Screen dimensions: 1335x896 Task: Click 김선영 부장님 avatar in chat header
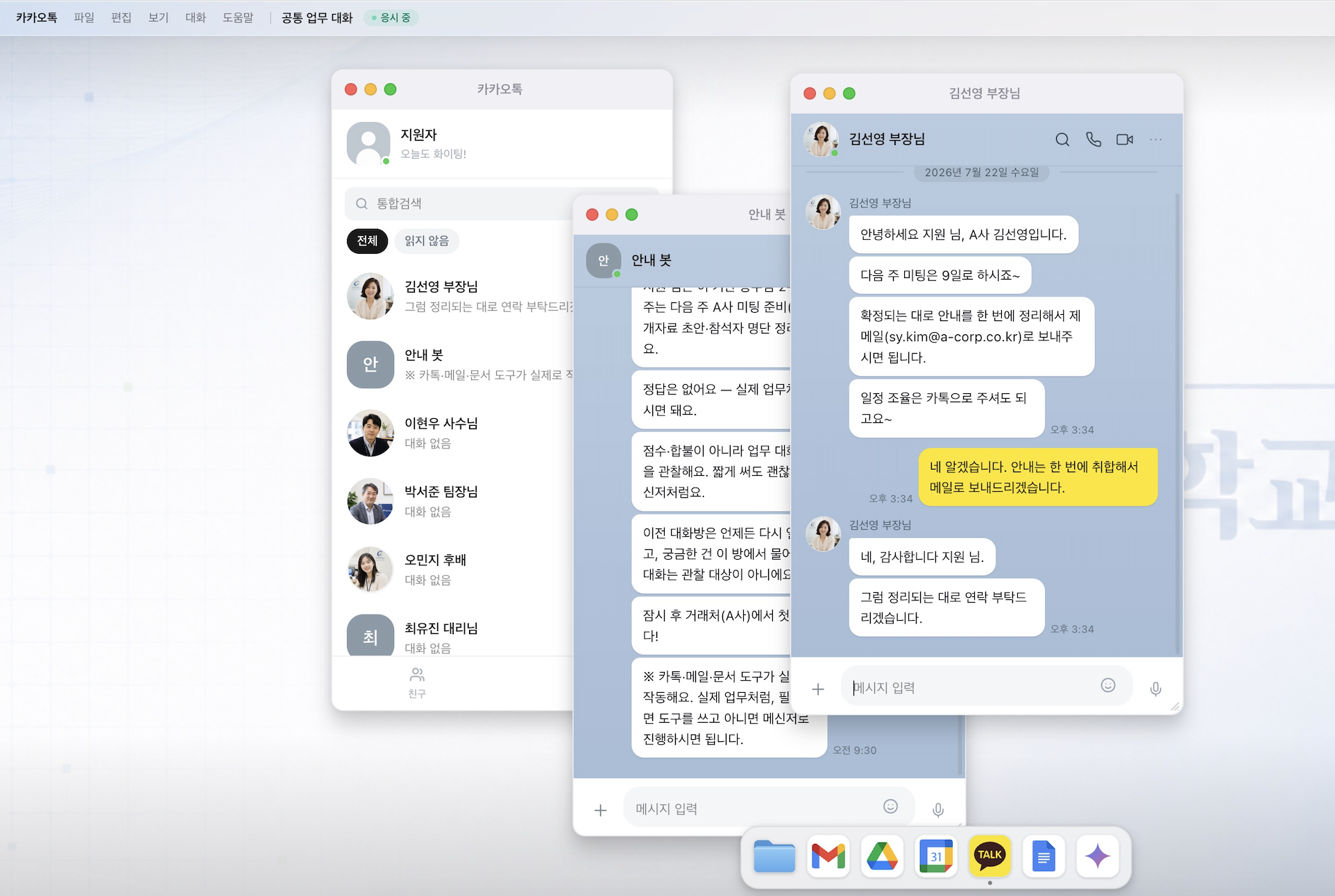tap(822, 139)
